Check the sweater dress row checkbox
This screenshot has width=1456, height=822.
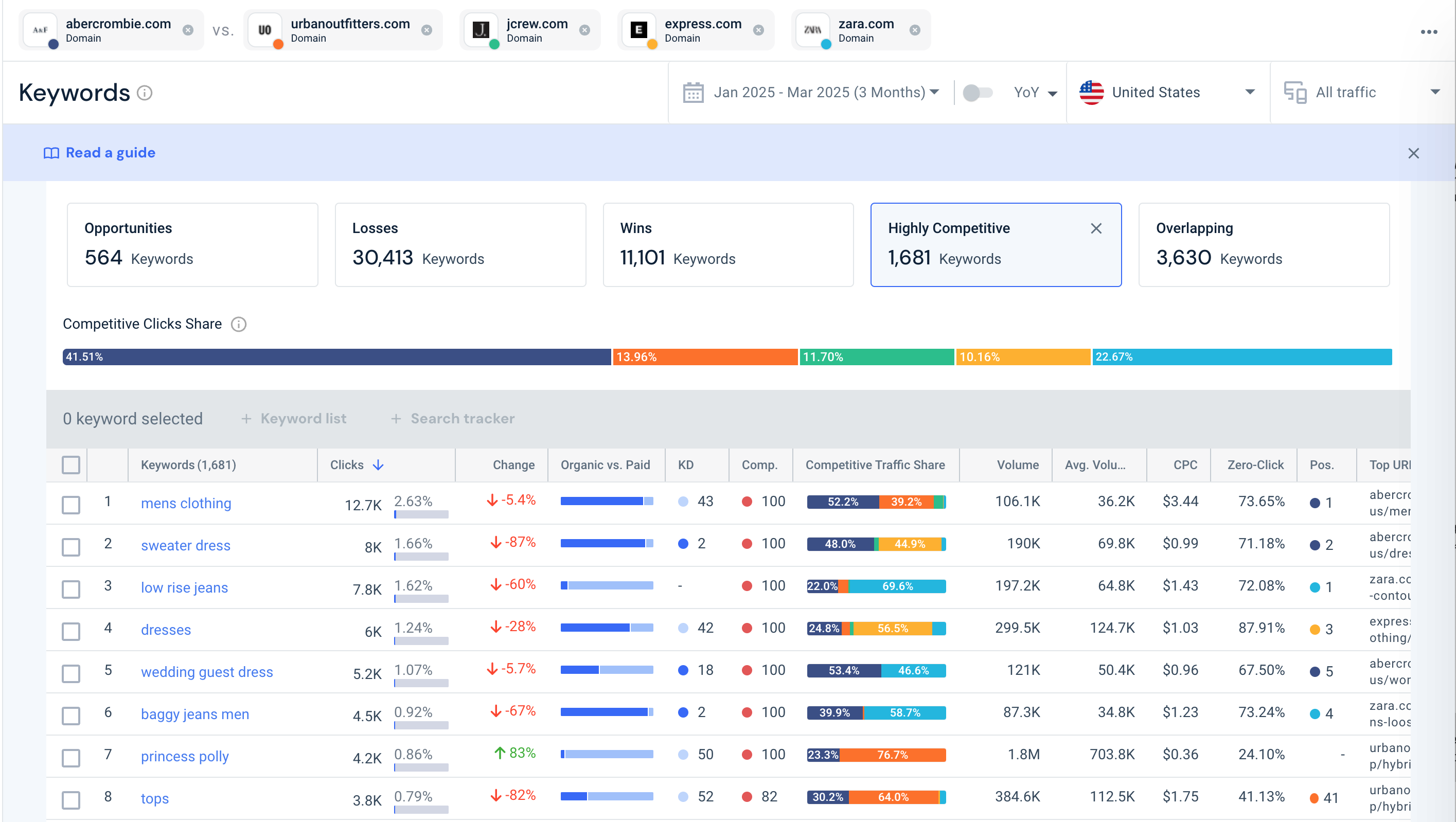coord(70,546)
